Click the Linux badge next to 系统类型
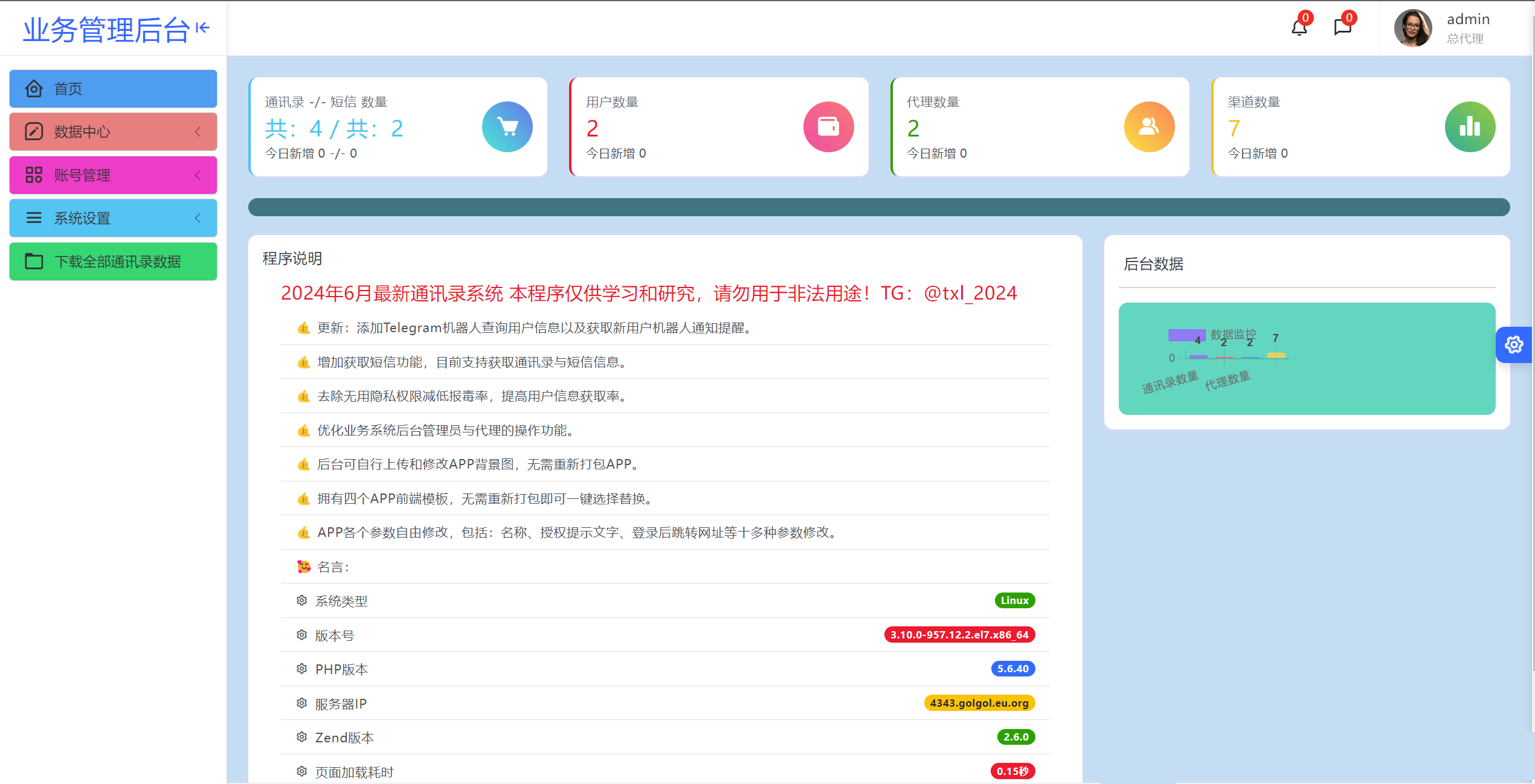 point(1014,600)
